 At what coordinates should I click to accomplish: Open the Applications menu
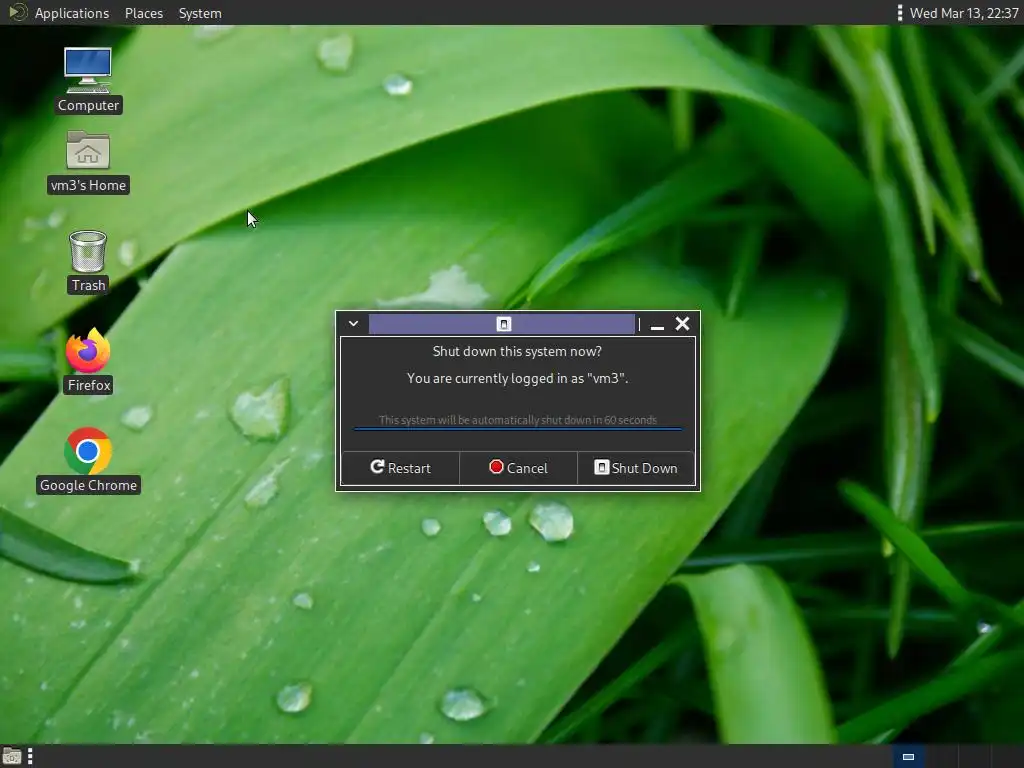coord(72,13)
